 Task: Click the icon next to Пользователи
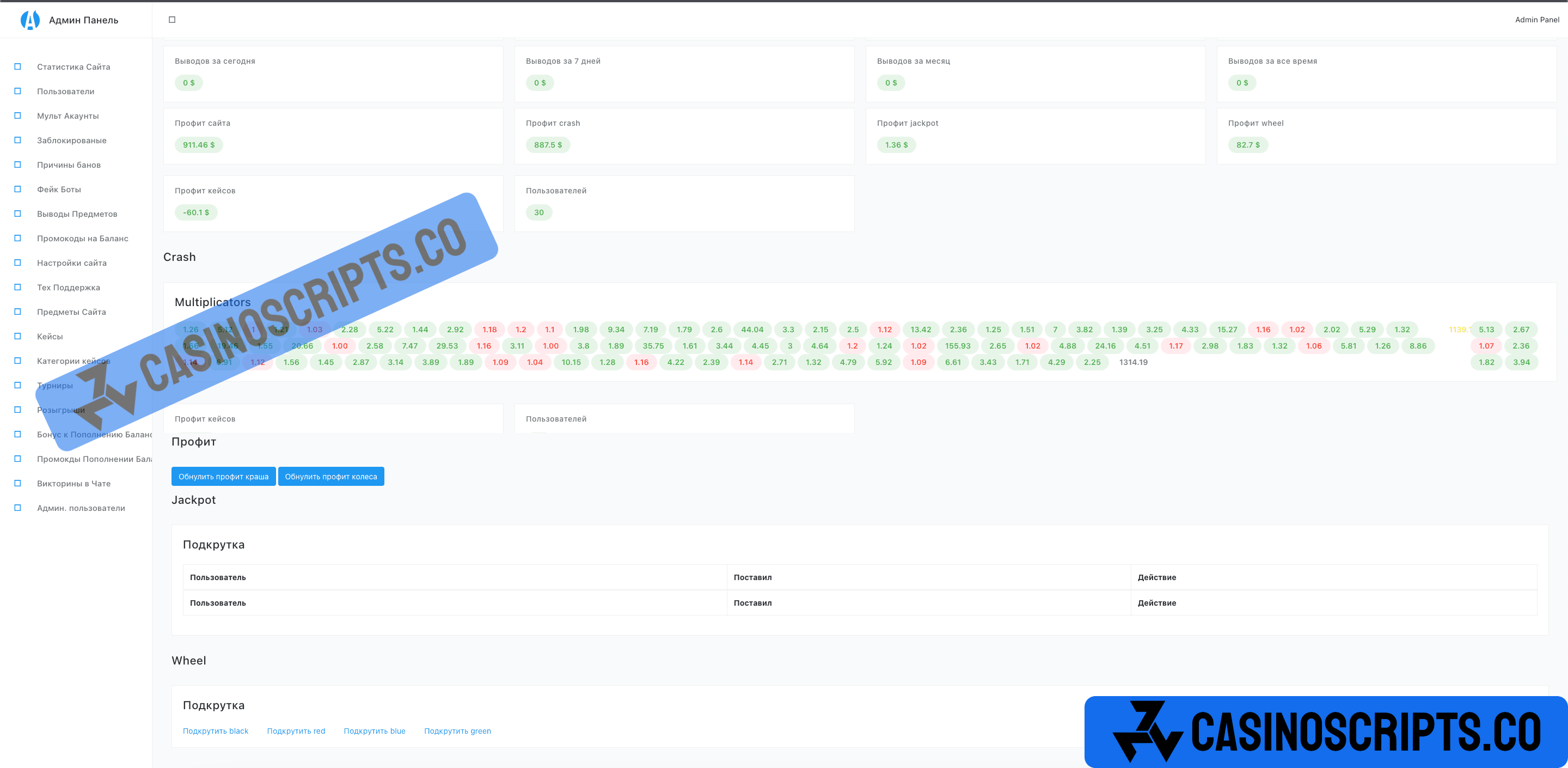pyautogui.click(x=17, y=92)
